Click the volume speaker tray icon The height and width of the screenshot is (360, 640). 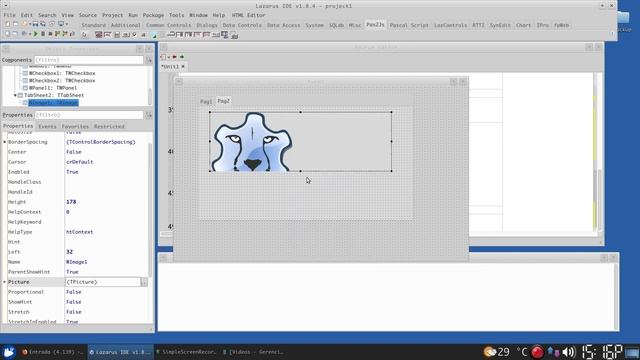(x=569, y=352)
